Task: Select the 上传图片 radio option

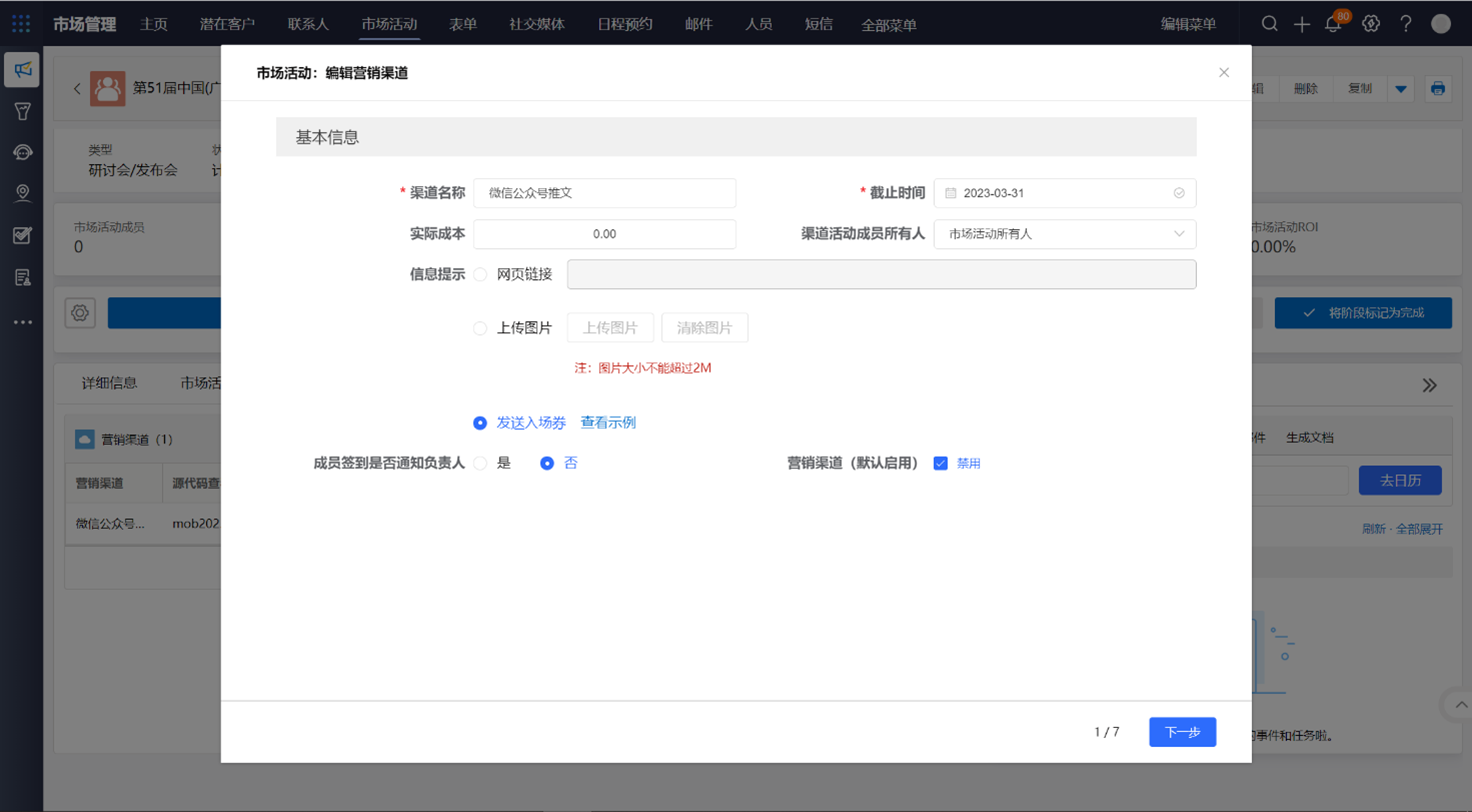Action: [x=481, y=328]
